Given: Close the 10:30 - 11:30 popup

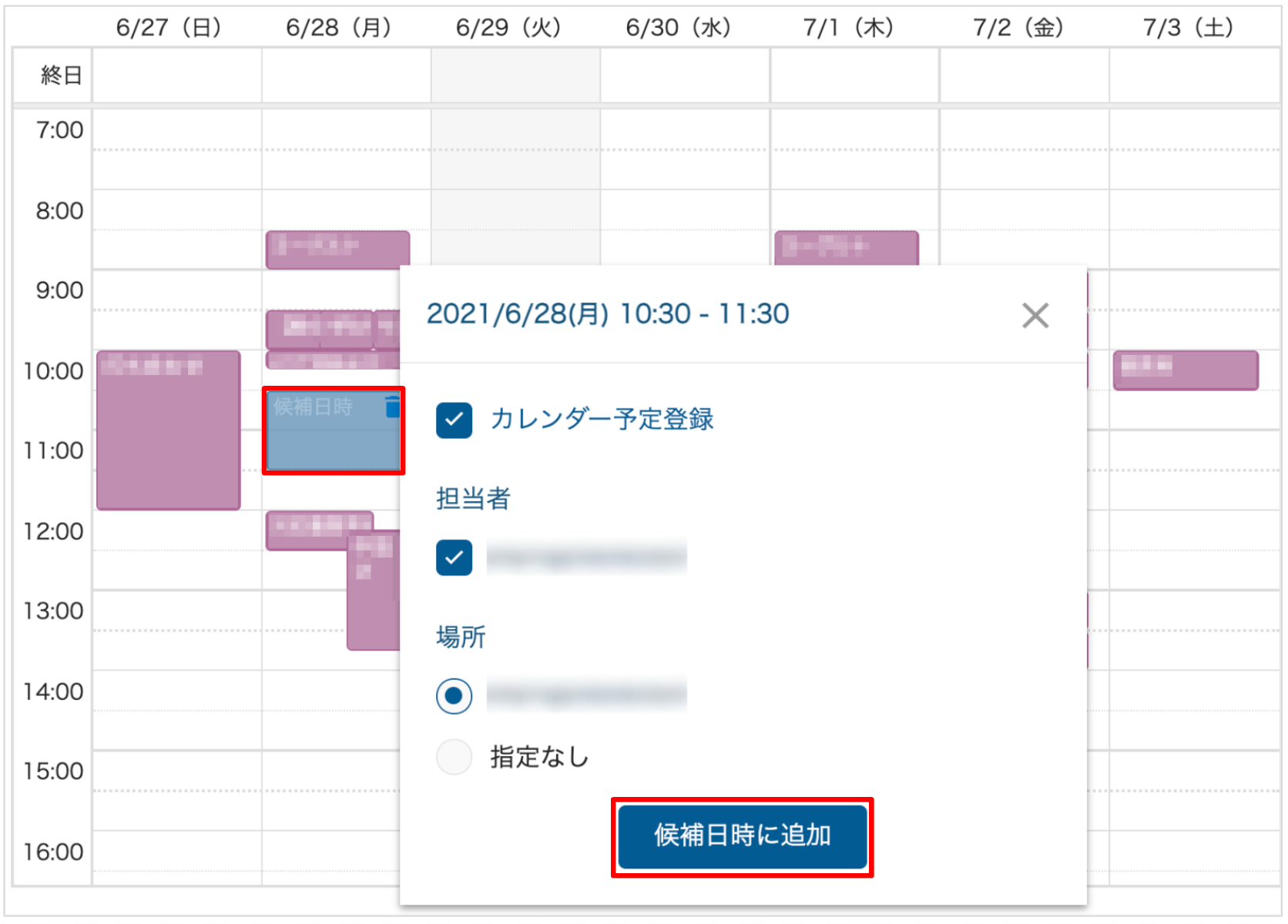Looking at the screenshot, I should coord(1035,315).
